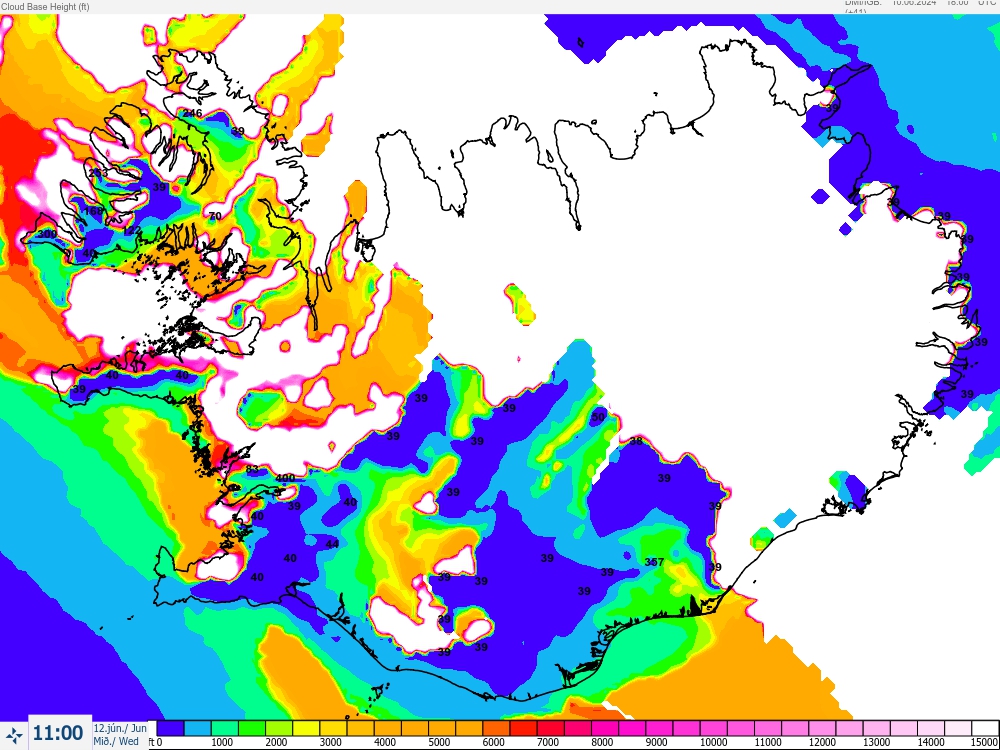Click the 309 value on the map
Viewport: 1000px width, 750px height.
[x=47, y=234]
